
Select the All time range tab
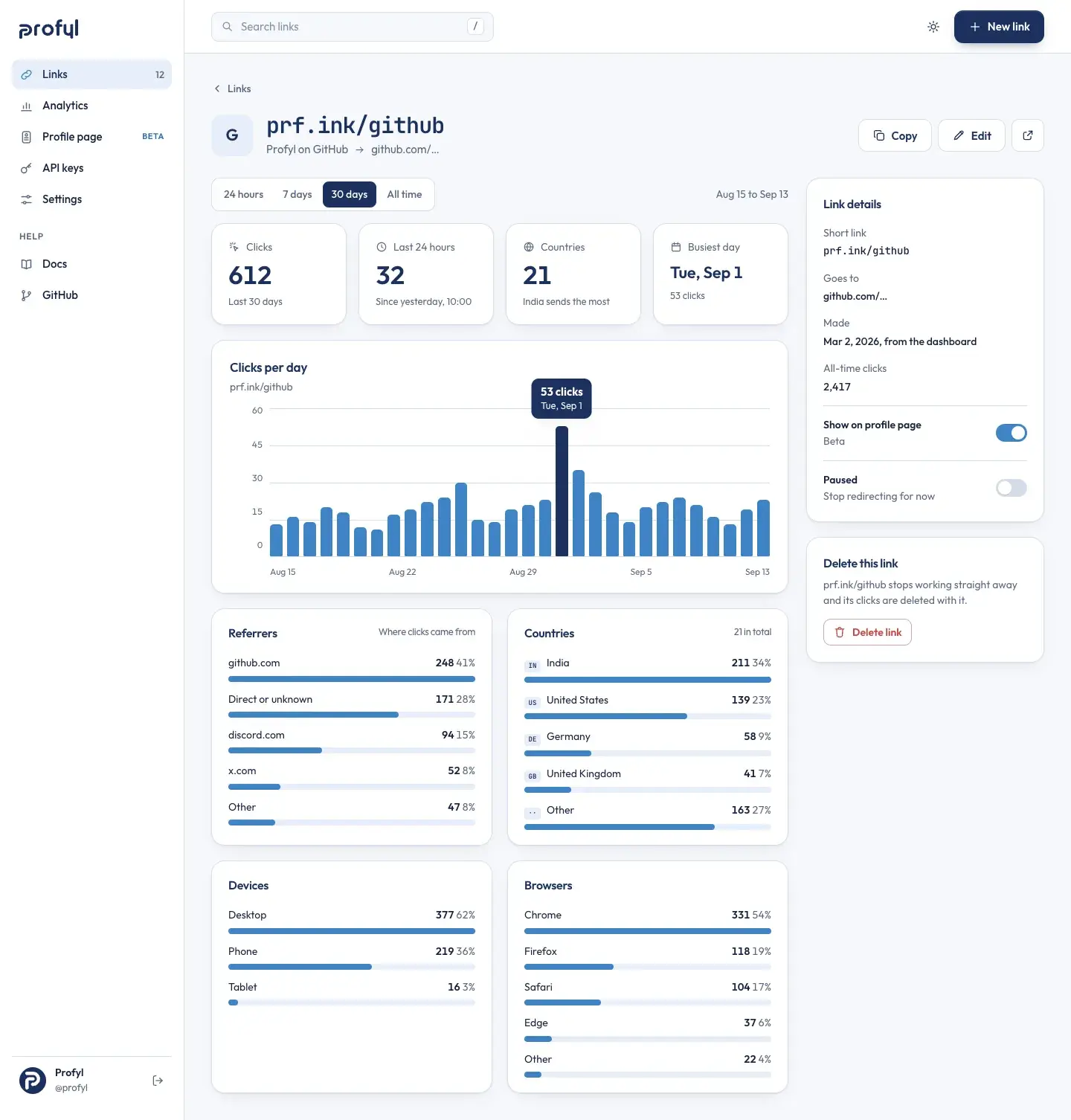tap(405, 194)
